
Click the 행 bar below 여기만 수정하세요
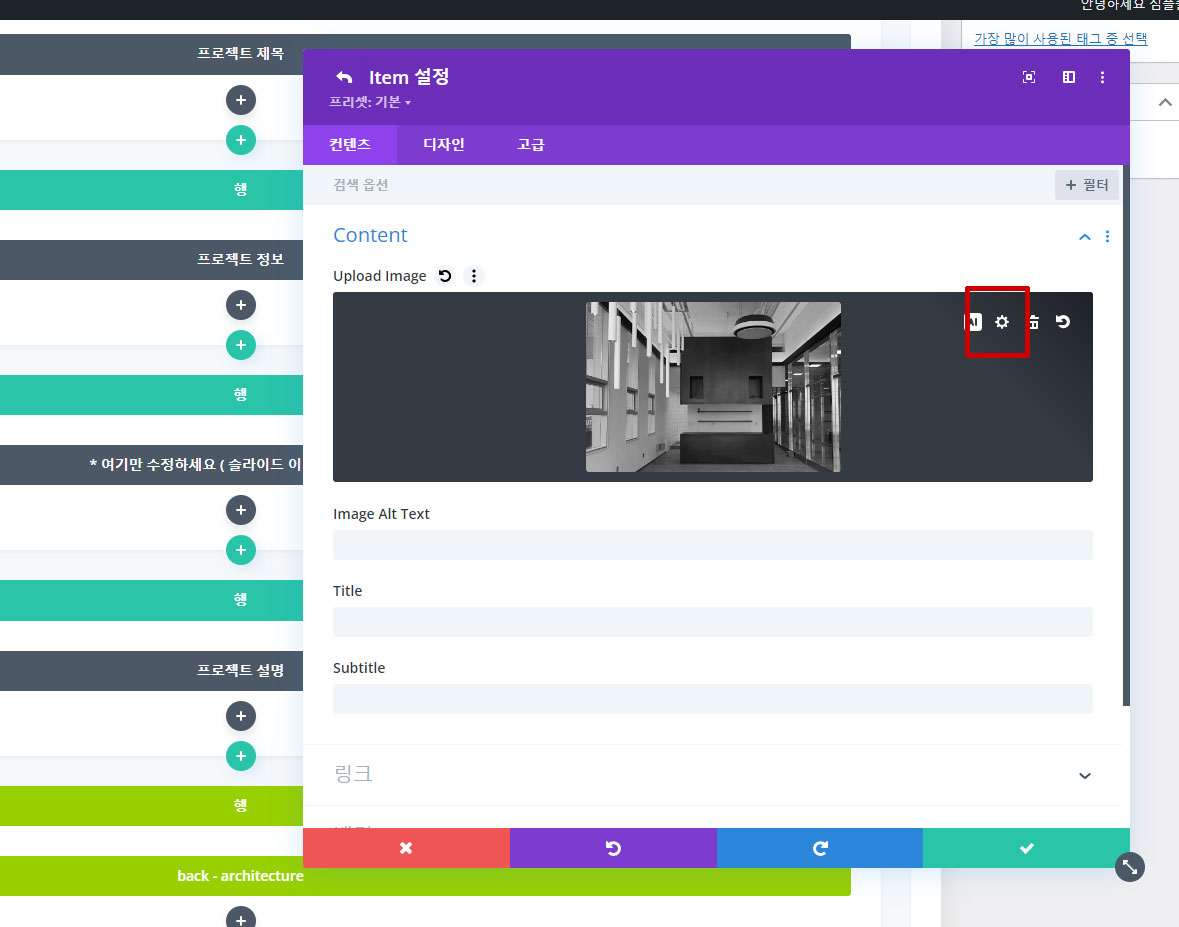[151, 600]
